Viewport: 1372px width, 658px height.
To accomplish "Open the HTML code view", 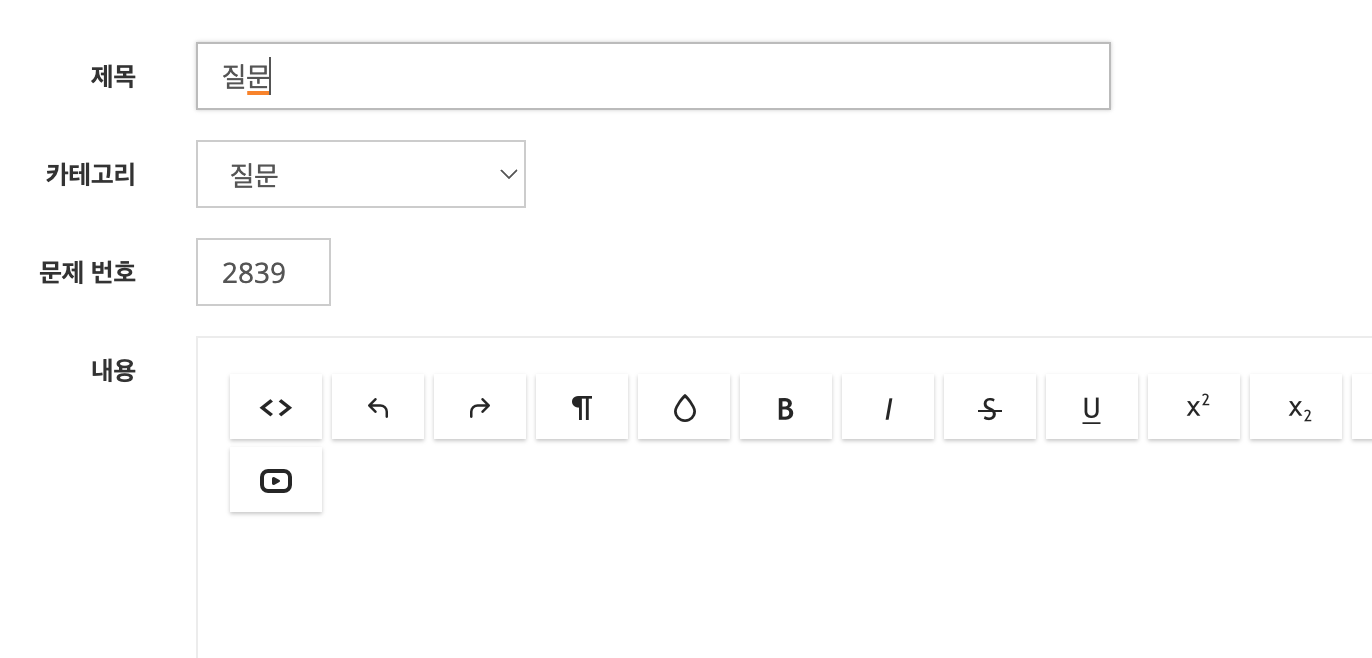I will 276,407.
